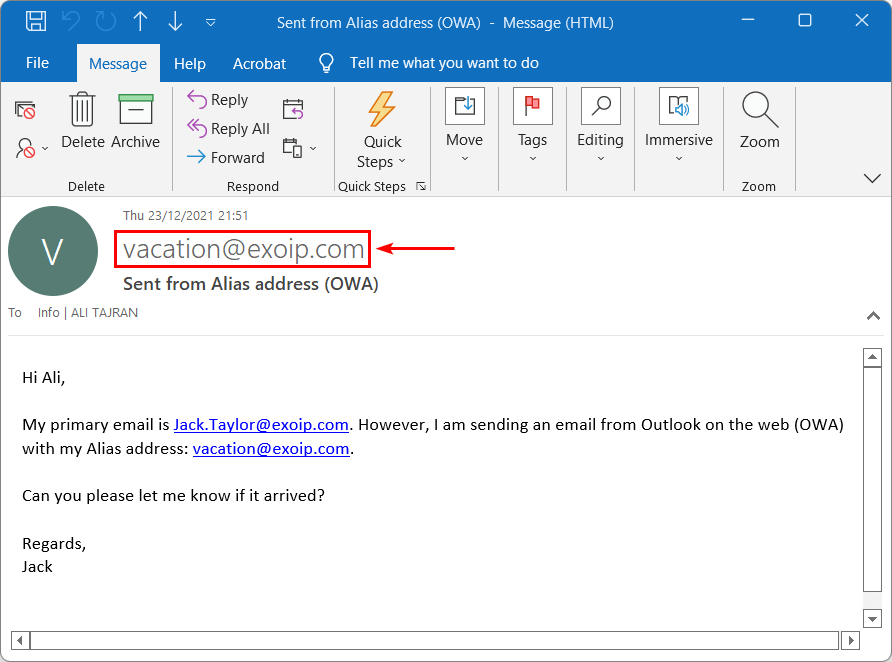Click Reply All
This screenshot has width=892, height=662.
[228, 129]
